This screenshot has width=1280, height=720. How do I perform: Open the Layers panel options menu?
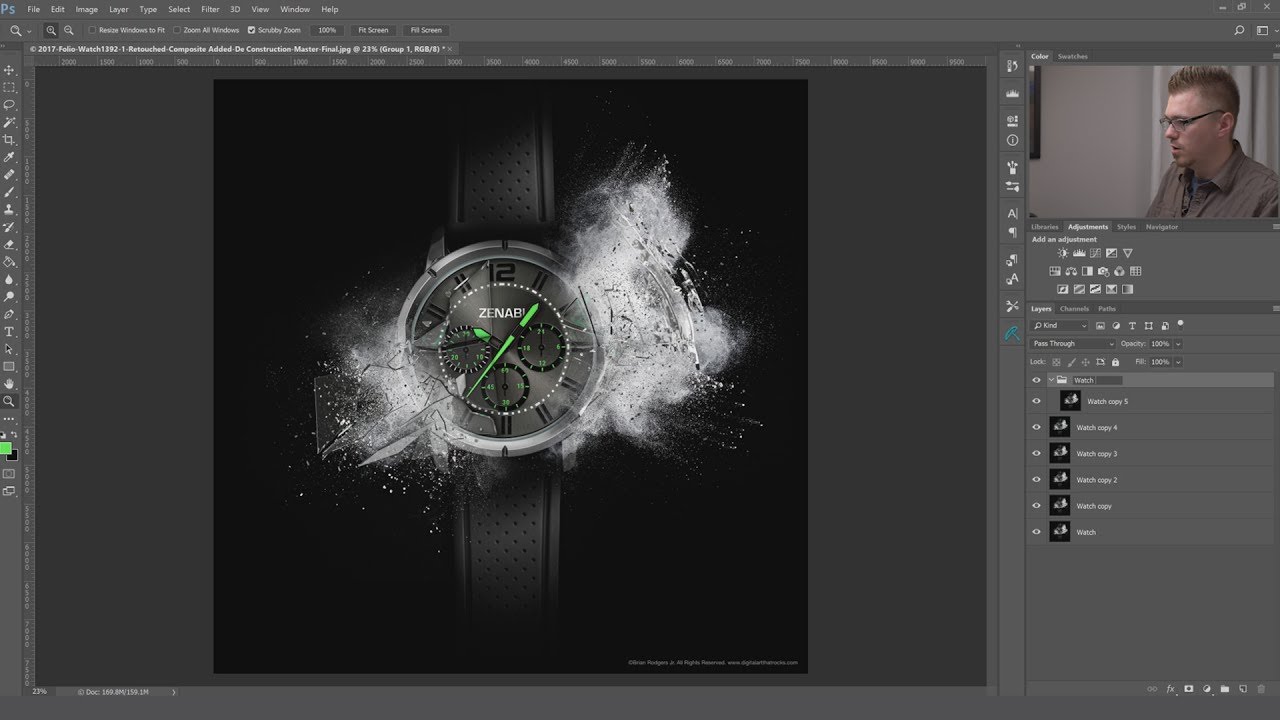coord(1274,308)
